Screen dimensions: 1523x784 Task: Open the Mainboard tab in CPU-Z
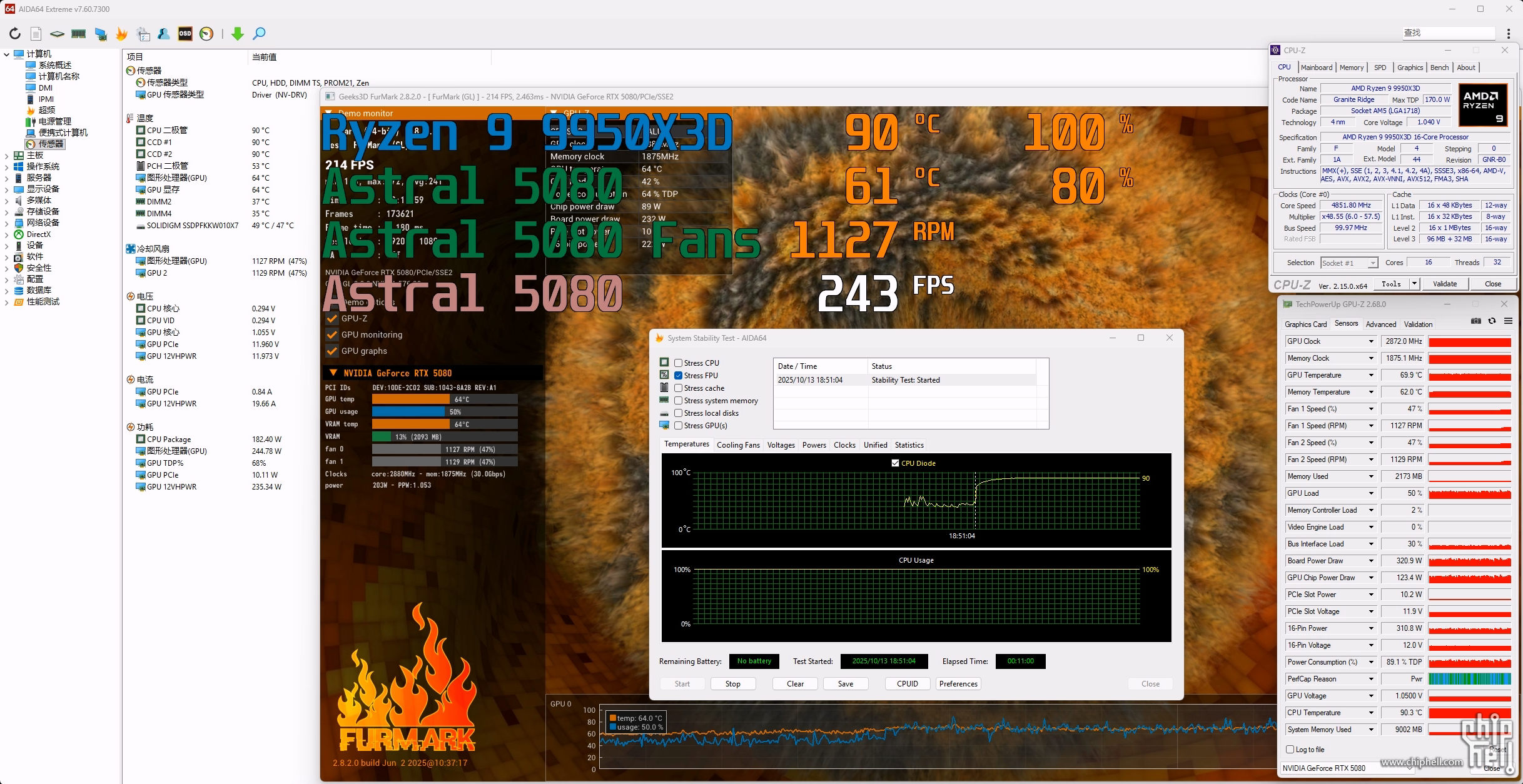point(1317,68)
